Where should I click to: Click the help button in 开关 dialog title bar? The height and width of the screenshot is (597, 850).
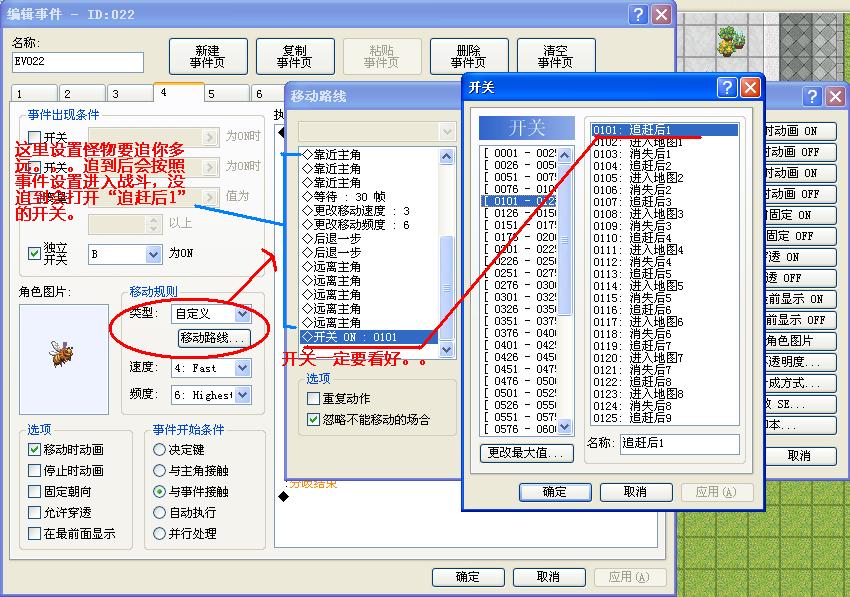(x=727, y=87)
